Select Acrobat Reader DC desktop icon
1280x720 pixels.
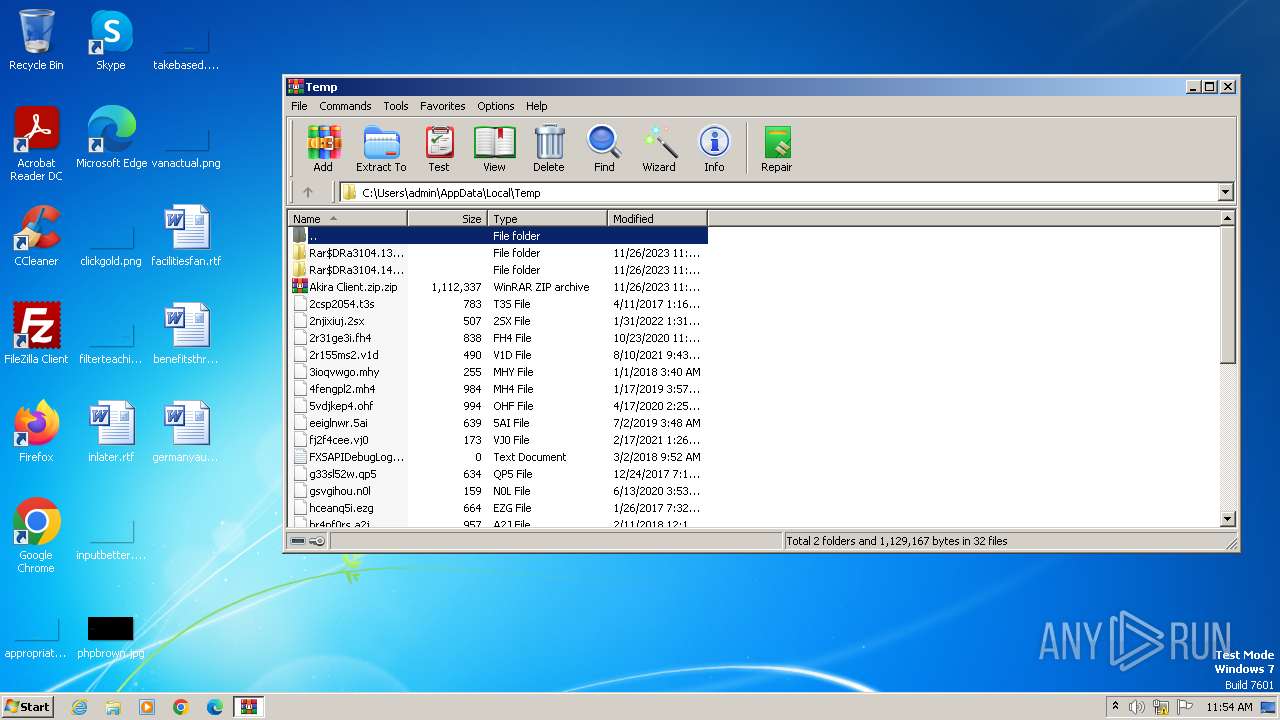tap(36, 144)
